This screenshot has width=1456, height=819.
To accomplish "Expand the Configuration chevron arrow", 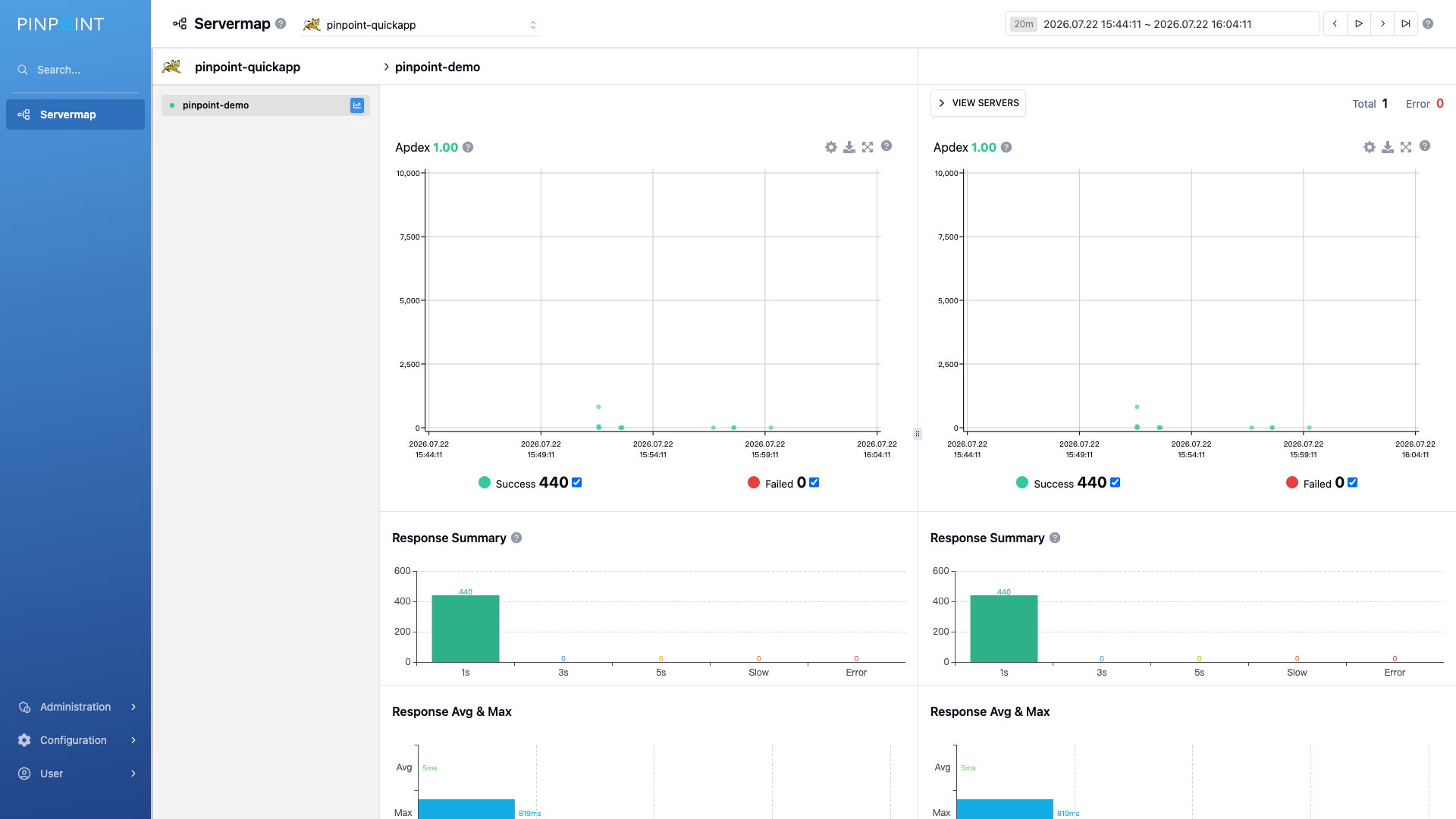I will click(133, 740).
